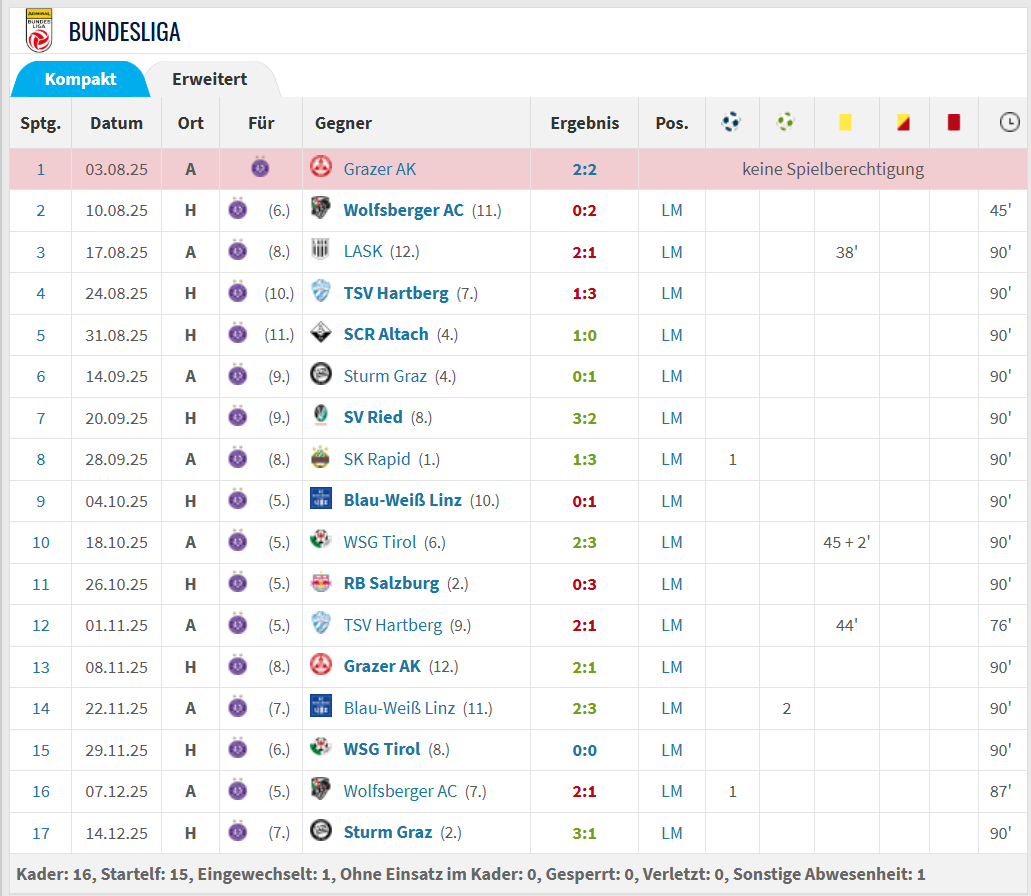The image size is (1031, 896).
Task: Open the Wolfsberger AC link on matchday 2
Action: click(403, 210)
